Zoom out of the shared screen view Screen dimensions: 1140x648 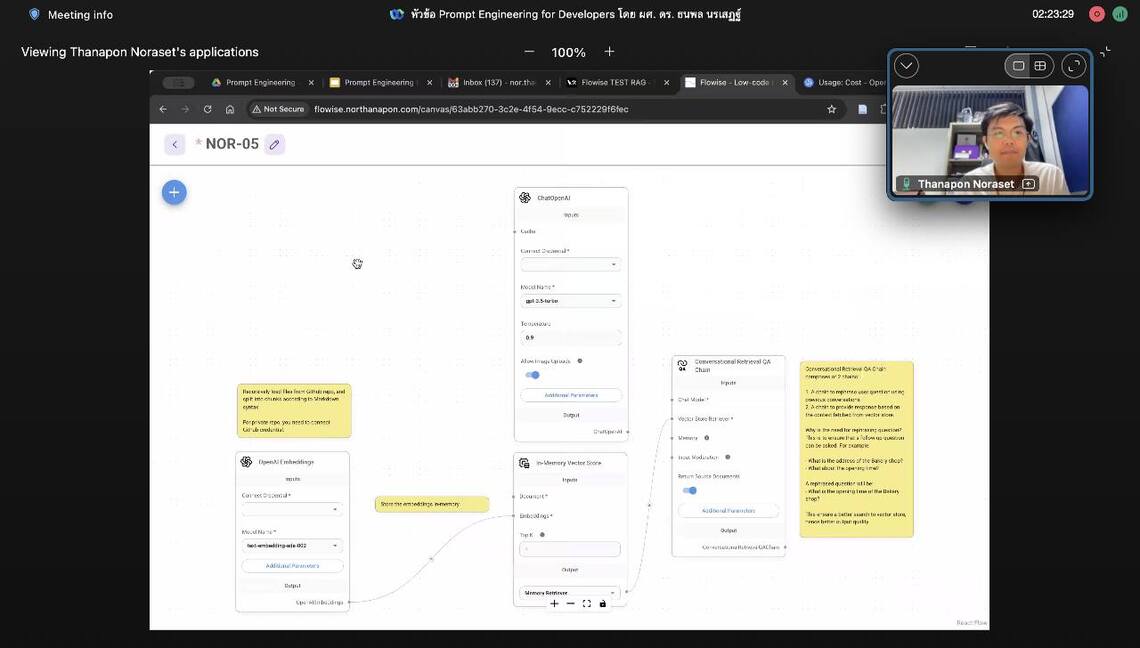(529, 52)
